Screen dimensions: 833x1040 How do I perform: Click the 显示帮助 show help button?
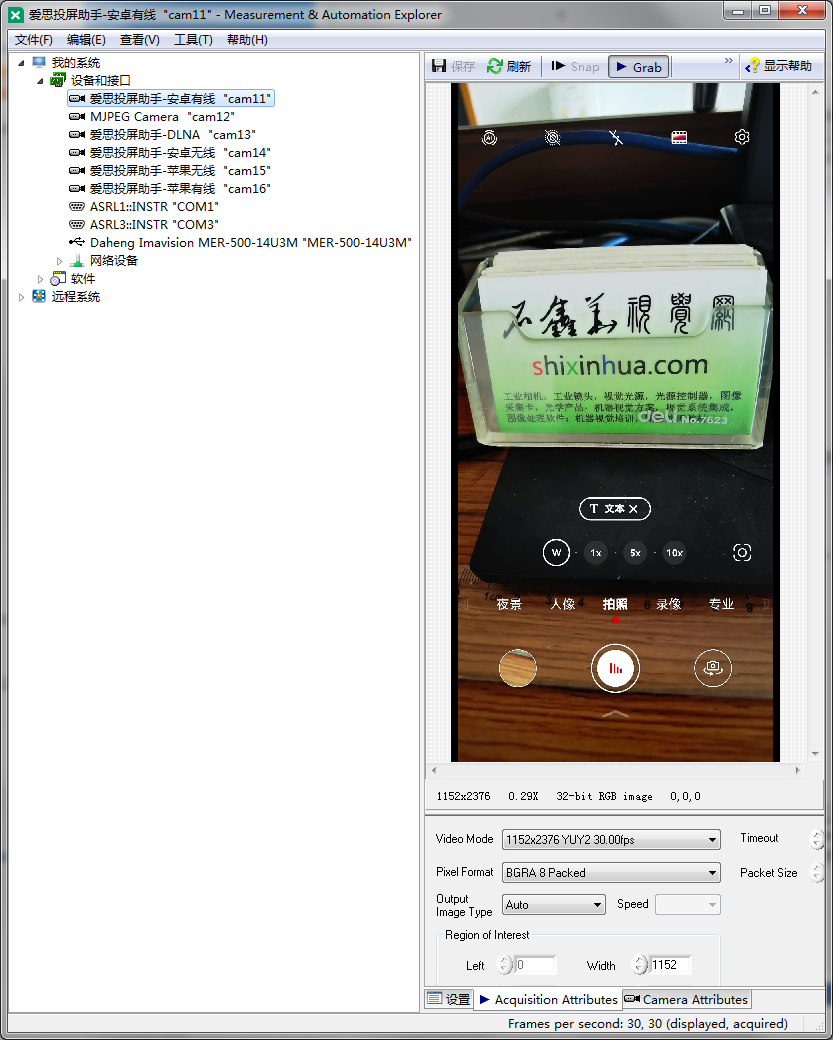pos(779,66)
